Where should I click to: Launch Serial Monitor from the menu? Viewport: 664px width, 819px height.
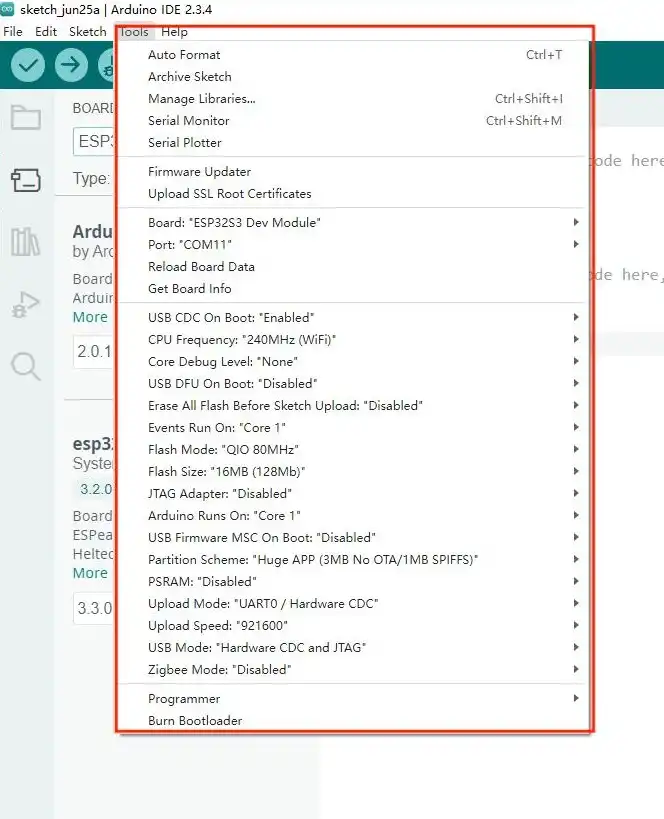[353, 121]
